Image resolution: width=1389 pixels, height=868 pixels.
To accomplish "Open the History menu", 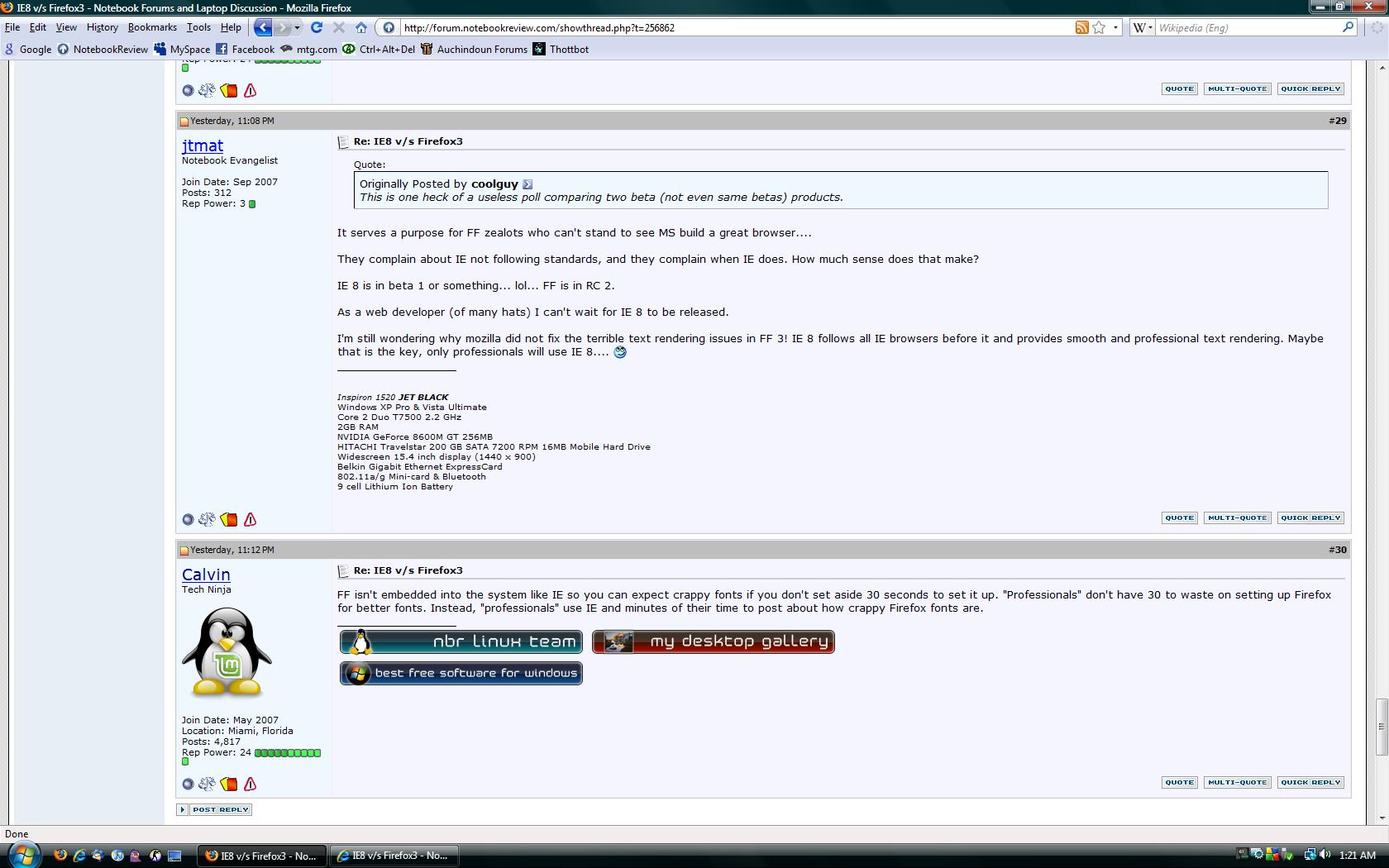I will click(103, 27).
